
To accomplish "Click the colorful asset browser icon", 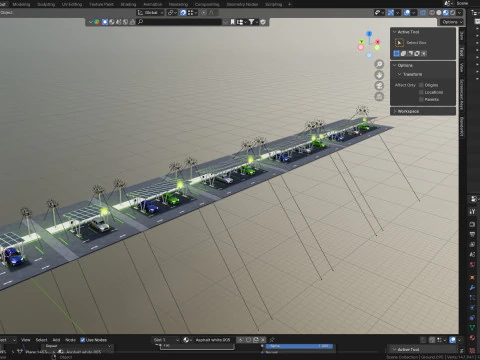I will point(97,22).
